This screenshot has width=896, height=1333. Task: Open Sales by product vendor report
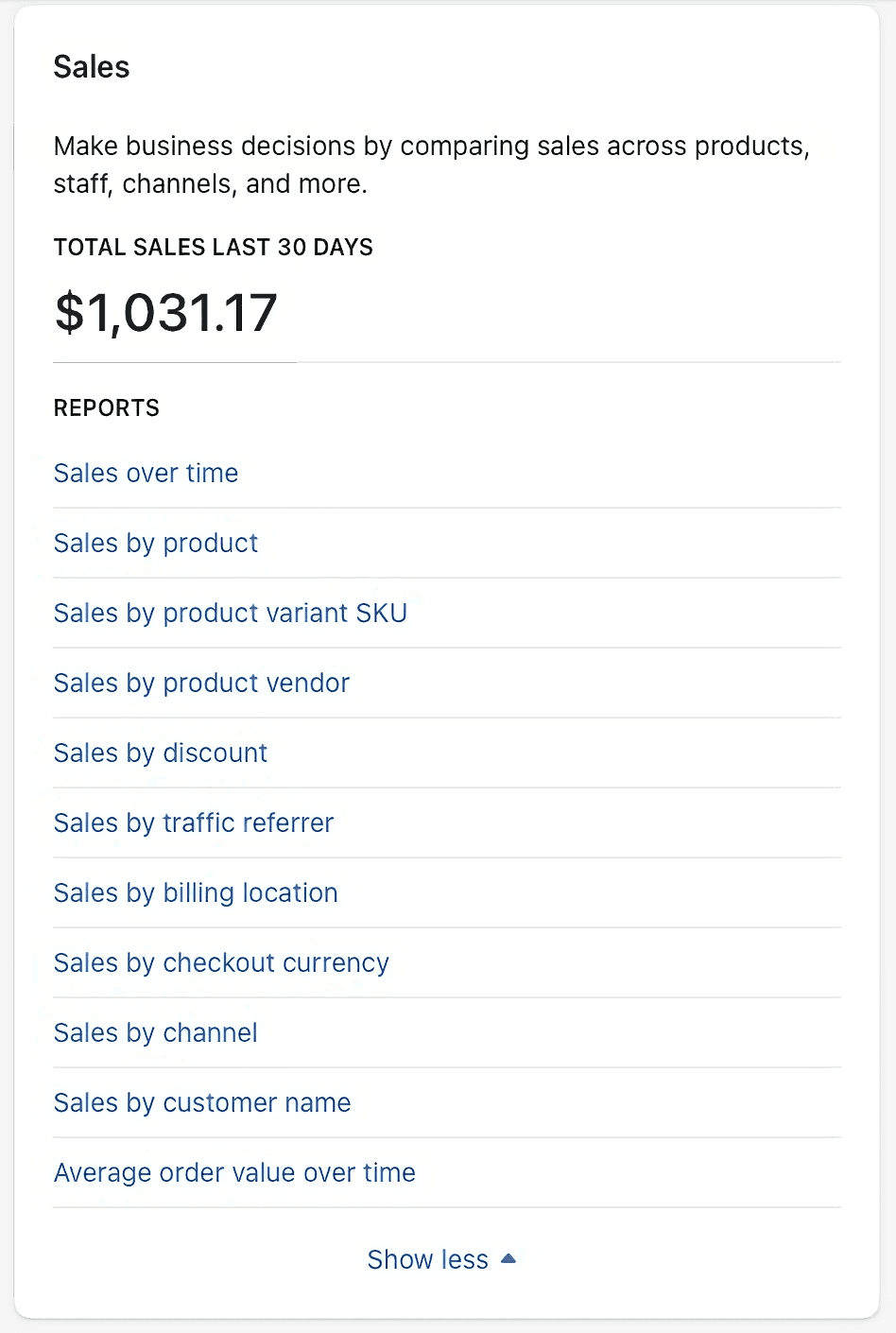(202, 683)
